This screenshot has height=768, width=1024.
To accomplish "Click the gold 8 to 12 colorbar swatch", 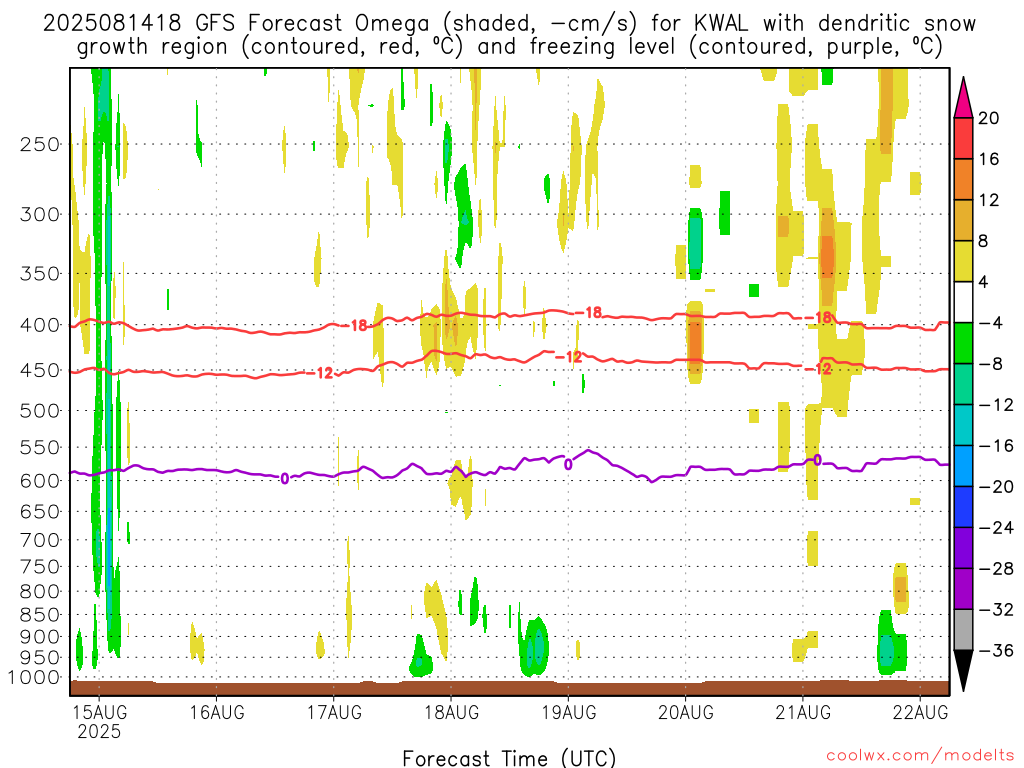I will click(x=963, y=221).
